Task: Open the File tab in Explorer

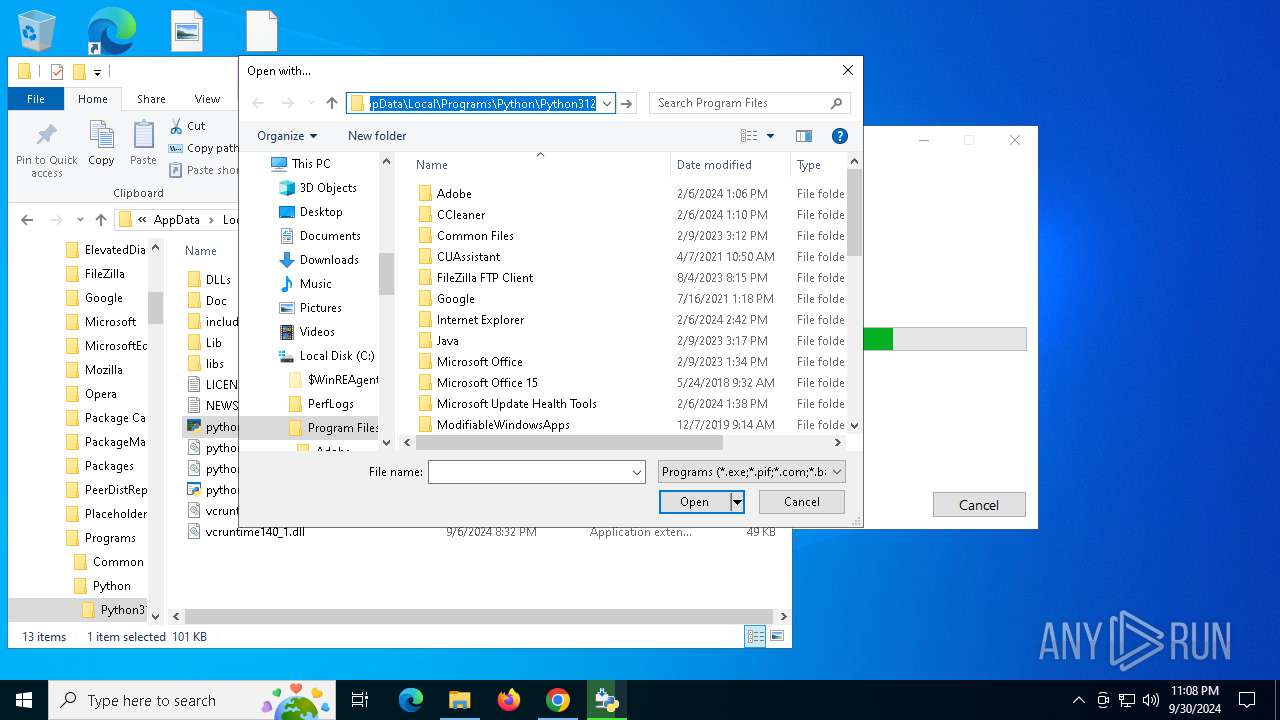Action: tap(36, 99)
